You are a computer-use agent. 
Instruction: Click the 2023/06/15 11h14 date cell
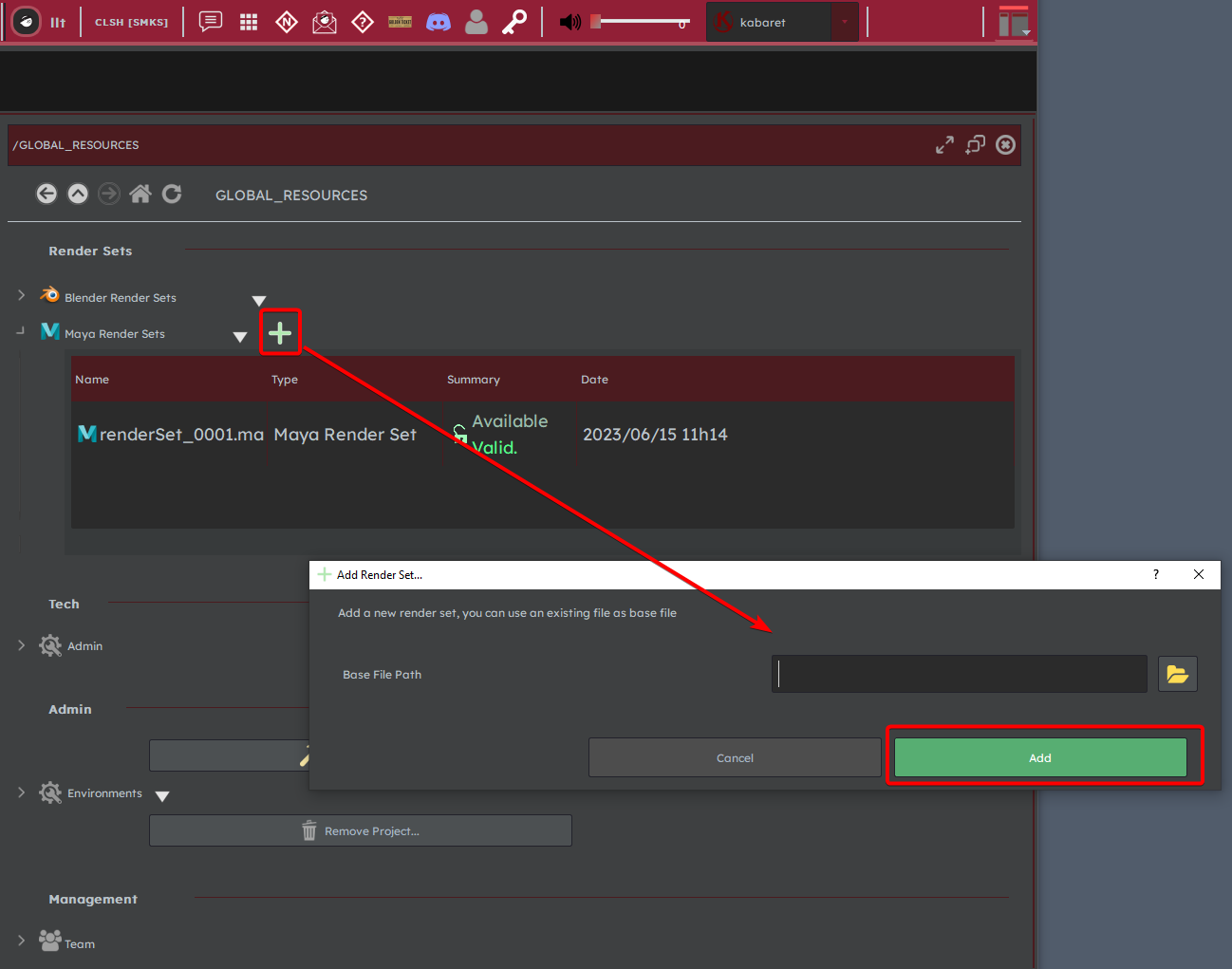pos(655,434)
